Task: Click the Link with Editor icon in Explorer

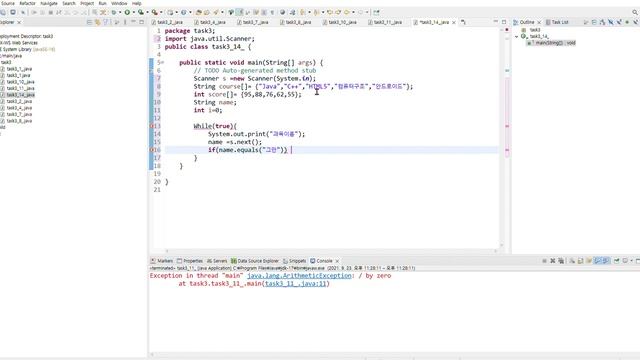Action: click(x=98, y=22)
